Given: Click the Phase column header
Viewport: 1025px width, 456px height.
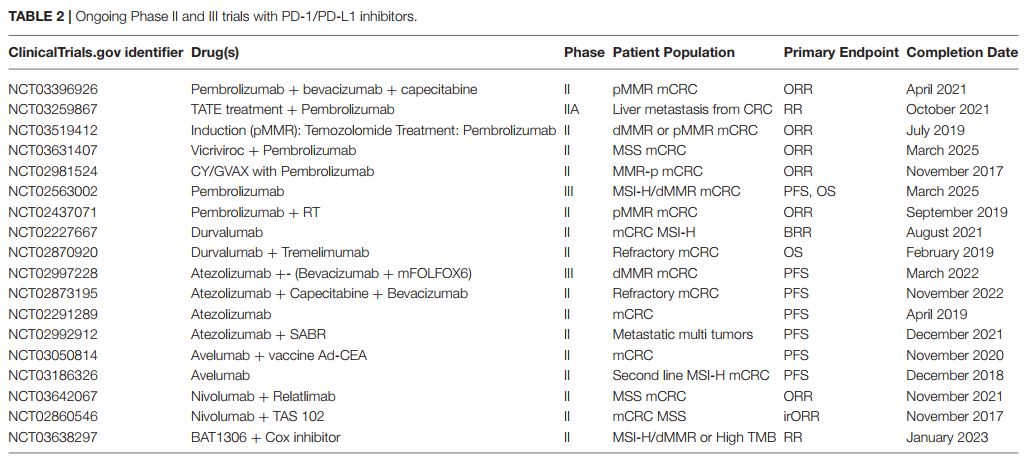Looking at the screenshot, I should tap(584, 52).
